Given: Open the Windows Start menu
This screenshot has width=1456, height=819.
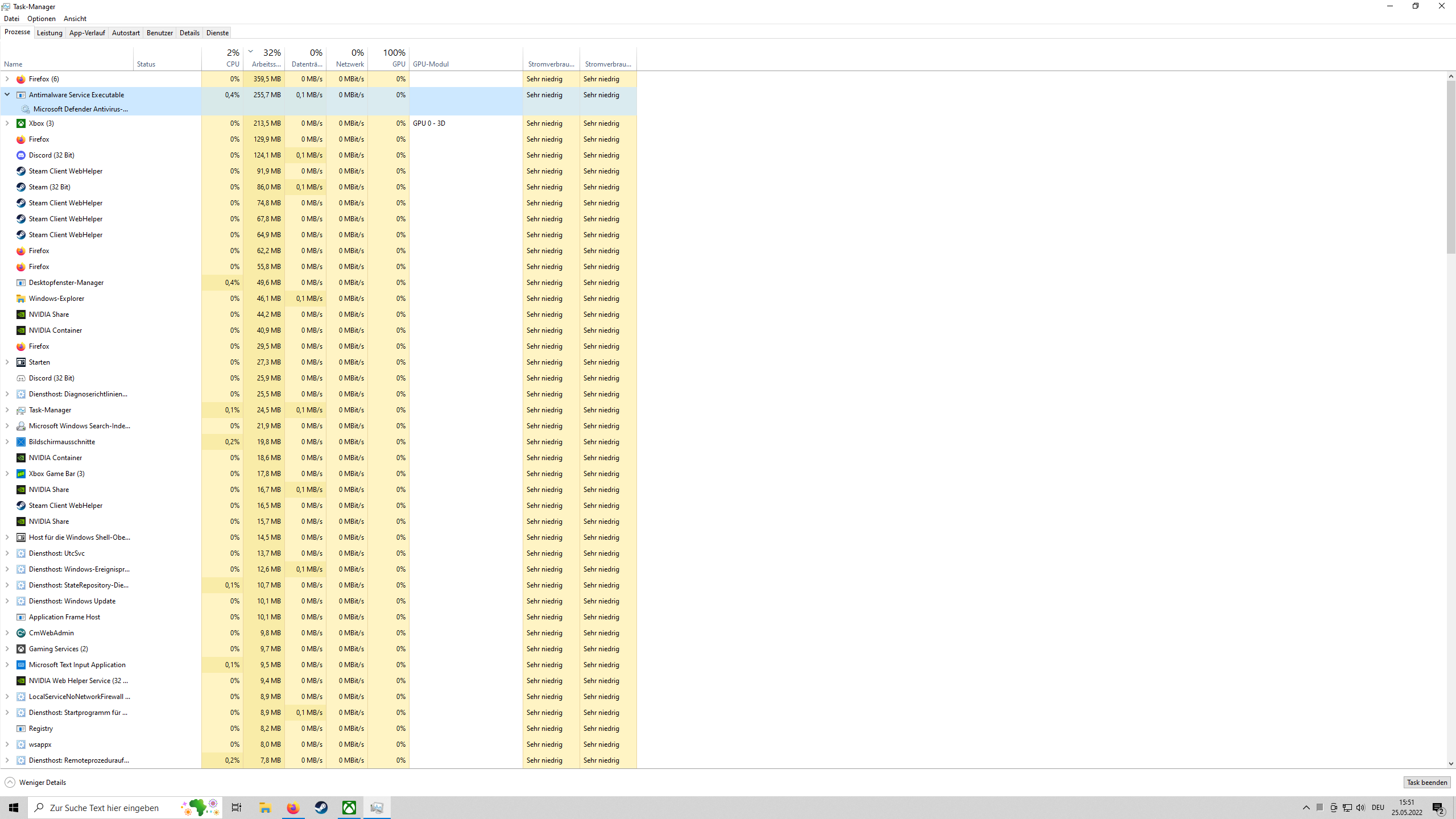Looking at the screenshot, I should [14, 808].
